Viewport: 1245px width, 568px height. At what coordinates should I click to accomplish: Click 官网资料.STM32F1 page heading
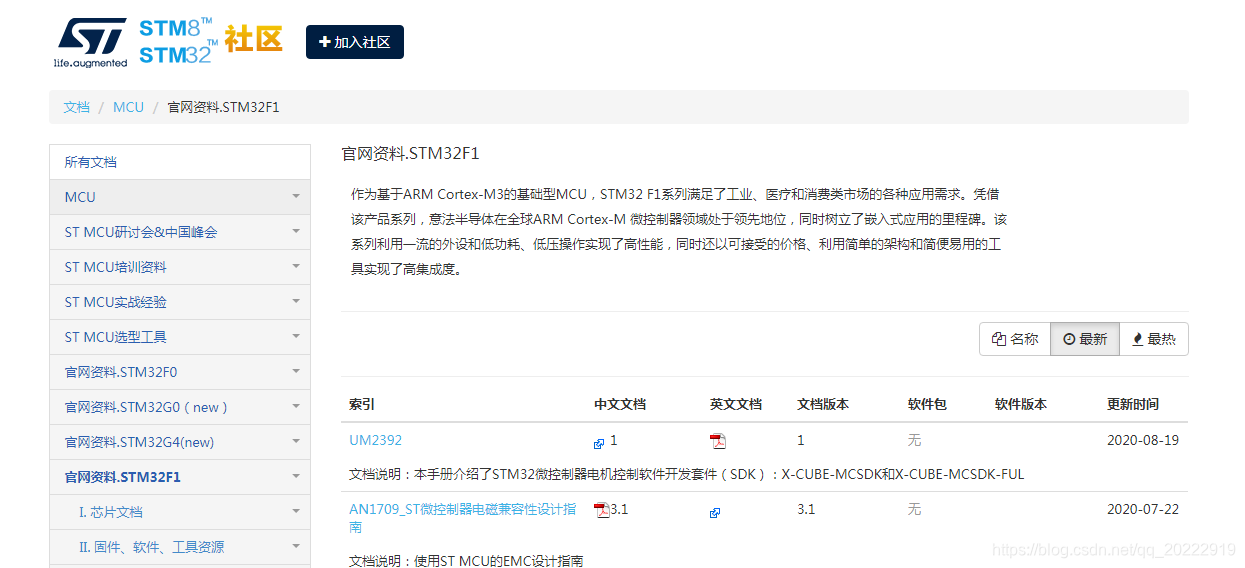click(411, 153)
